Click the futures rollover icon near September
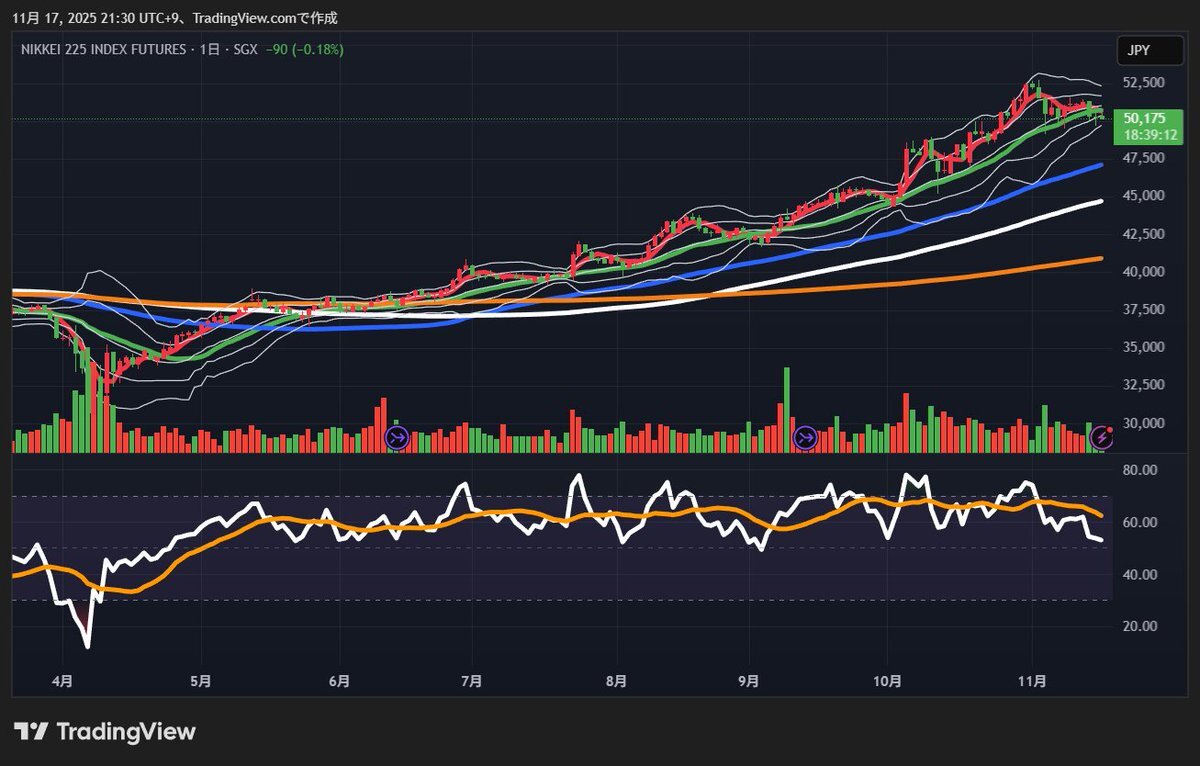1200x766 pixels. pos(805,437)
